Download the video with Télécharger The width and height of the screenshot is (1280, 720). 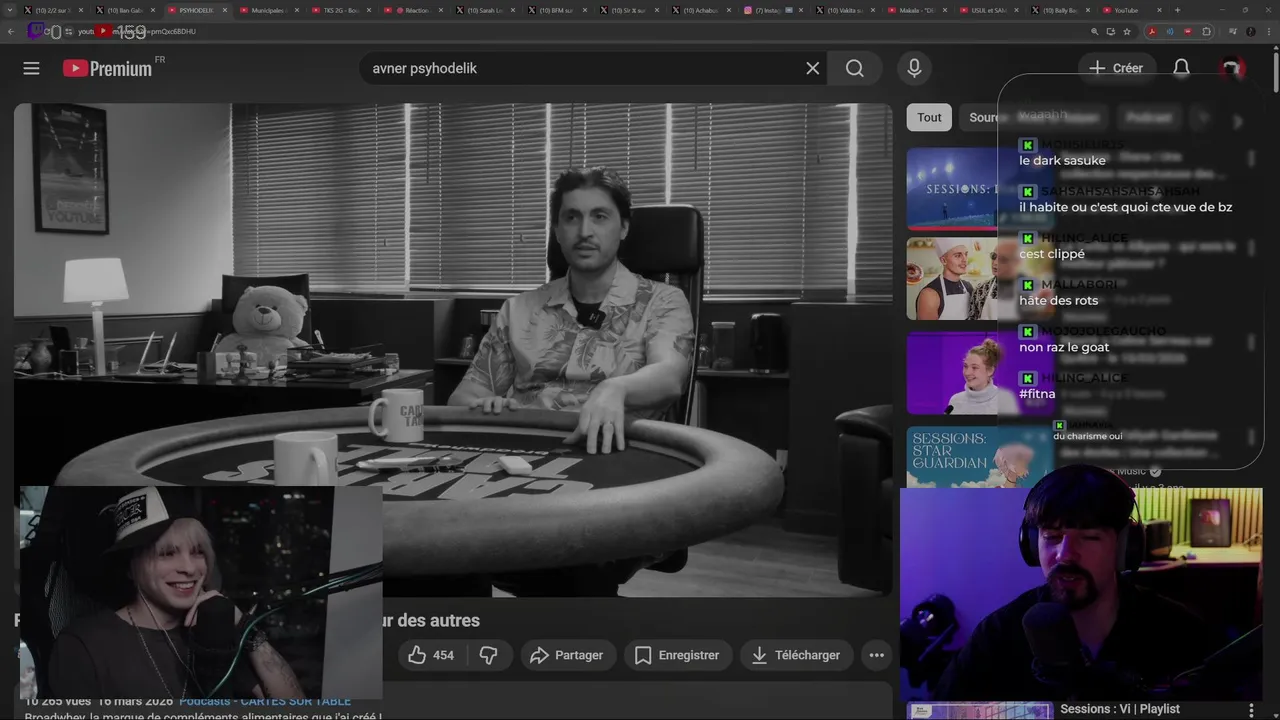click(796, 655)
